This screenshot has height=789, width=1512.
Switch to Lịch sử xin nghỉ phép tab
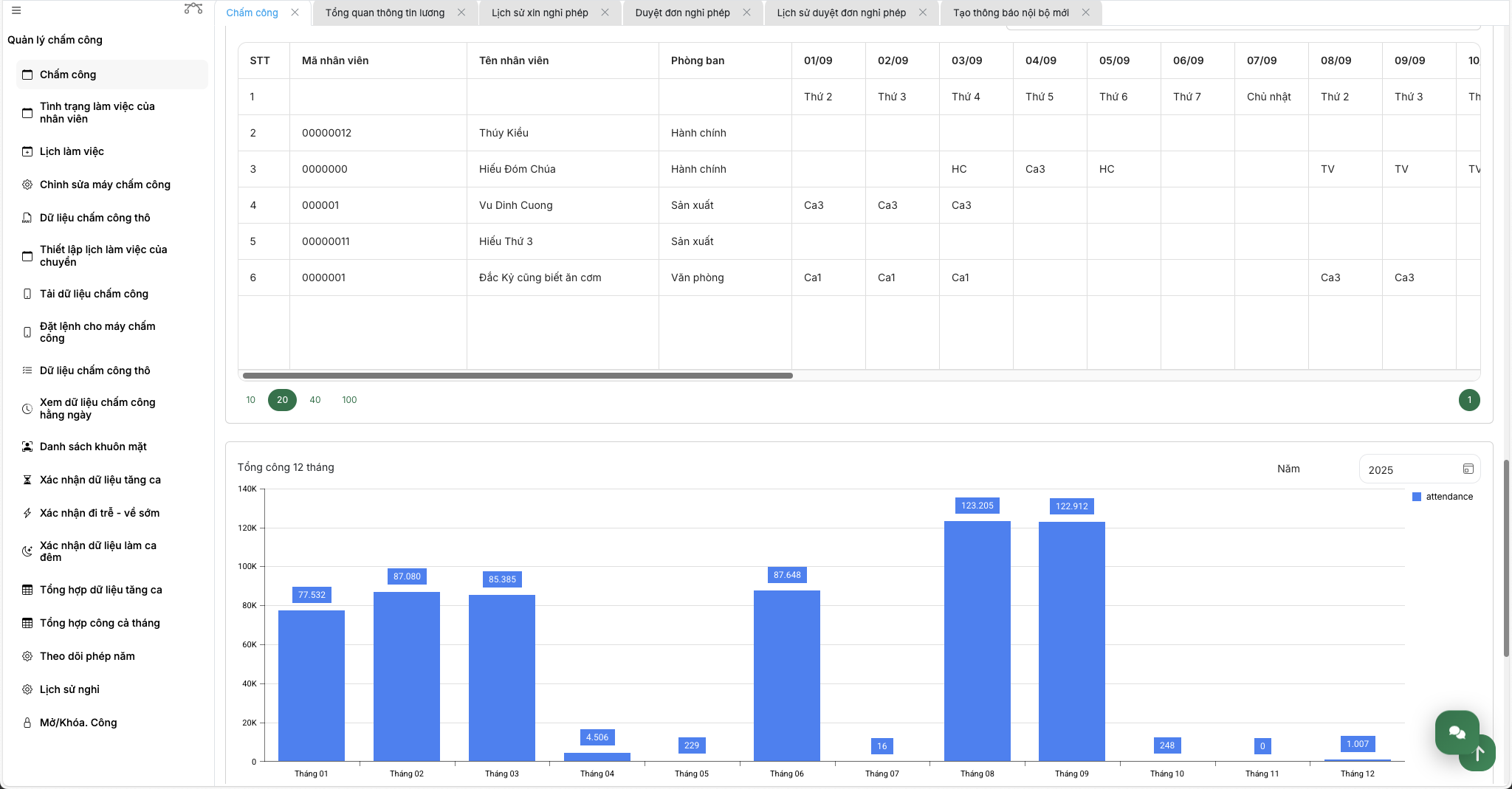[540, 13]
